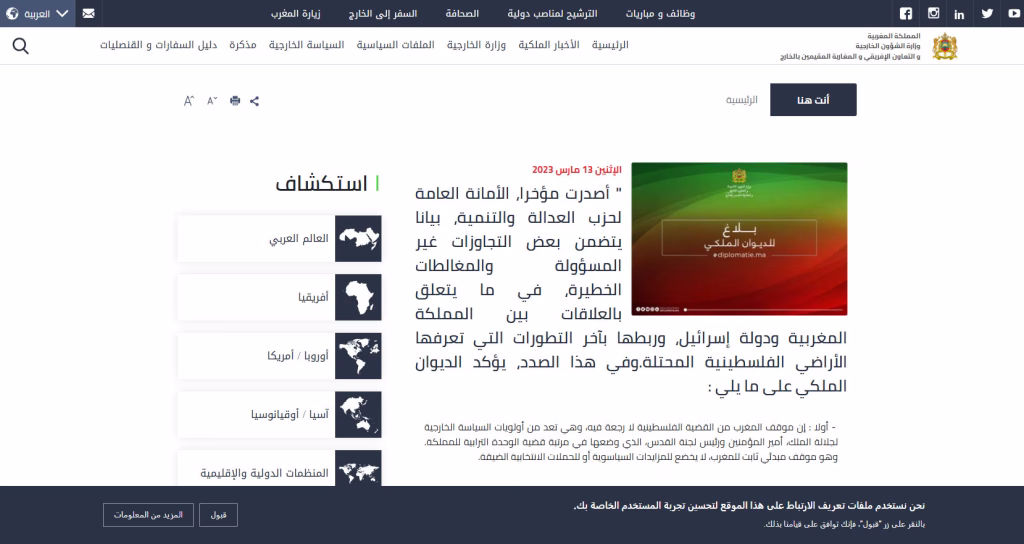Screen dimensions: 1024x544
Task: Click the ministry coat of arms logo
Action: [944, 46]
